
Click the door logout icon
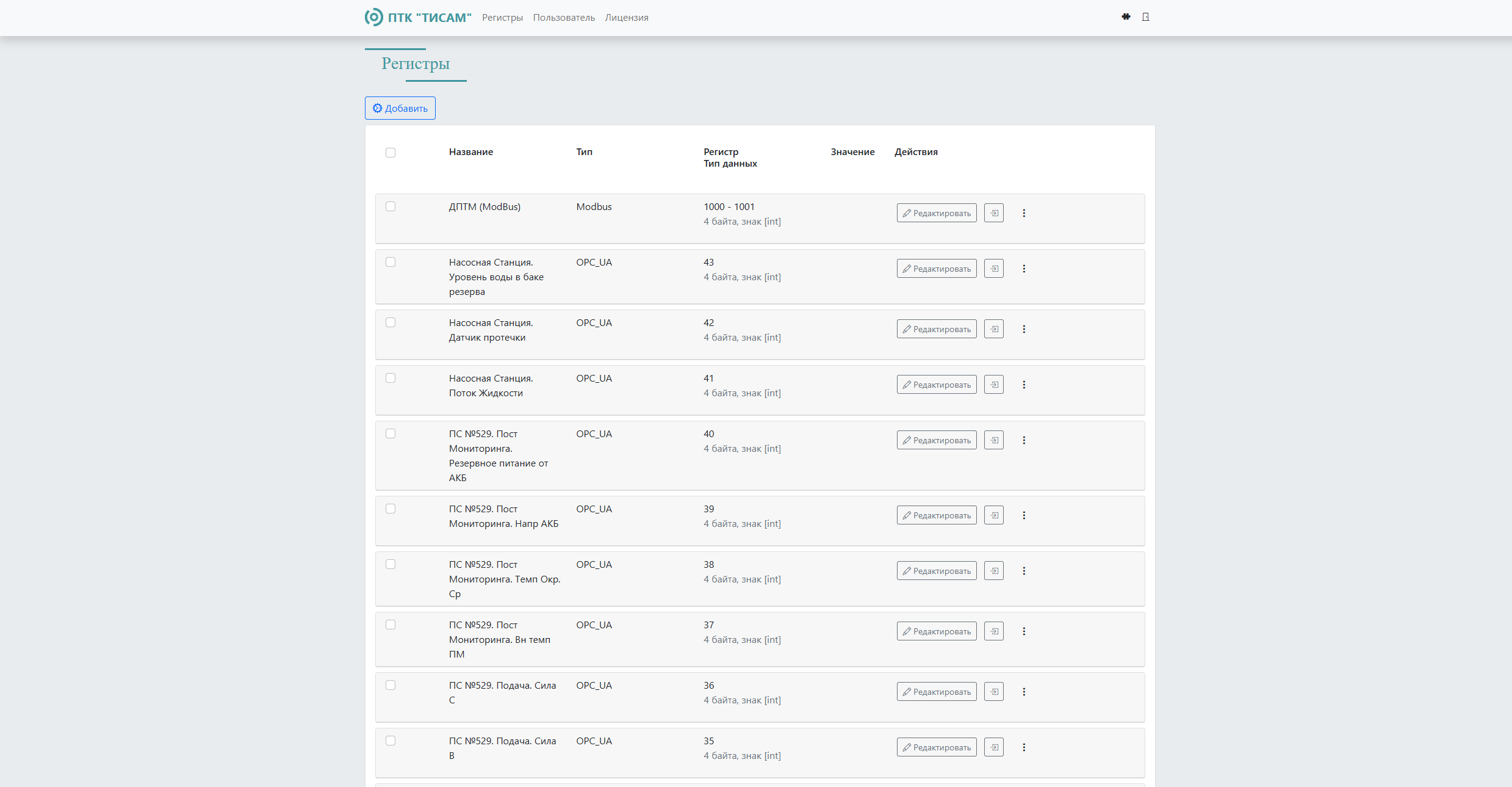(x=1145, y=17)
